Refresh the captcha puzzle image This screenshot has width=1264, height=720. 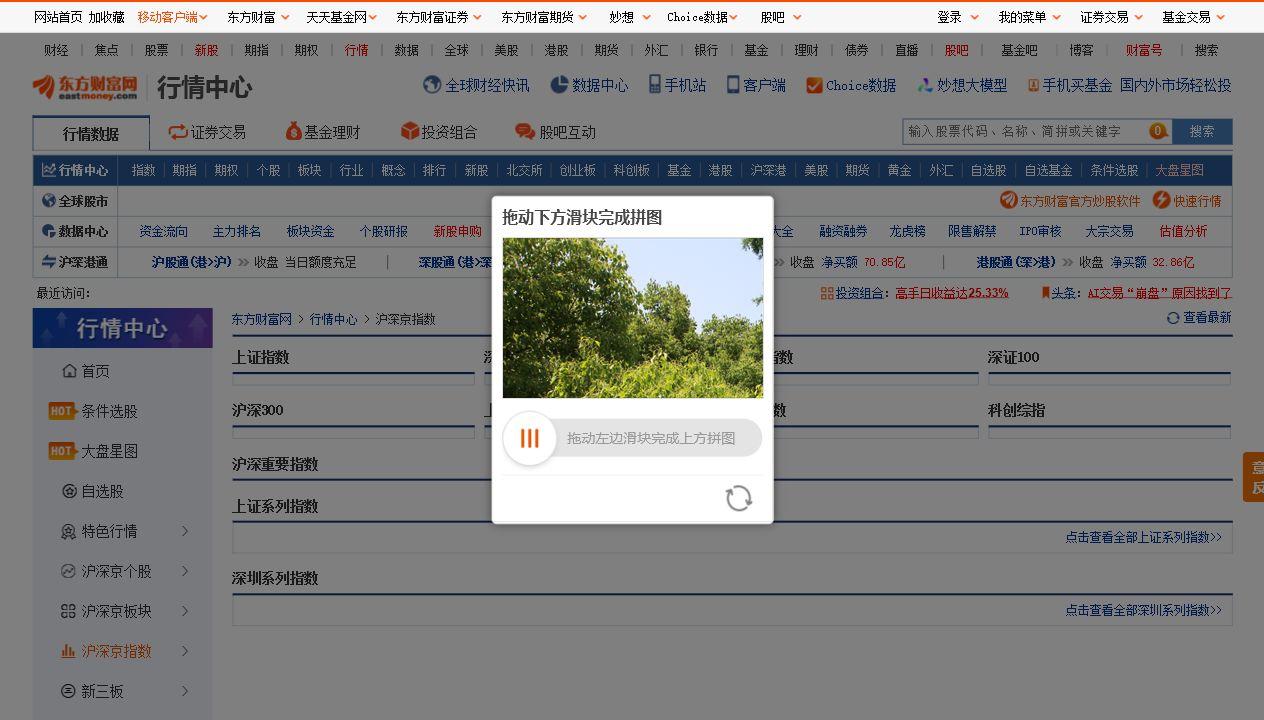(x=739, y=498)
